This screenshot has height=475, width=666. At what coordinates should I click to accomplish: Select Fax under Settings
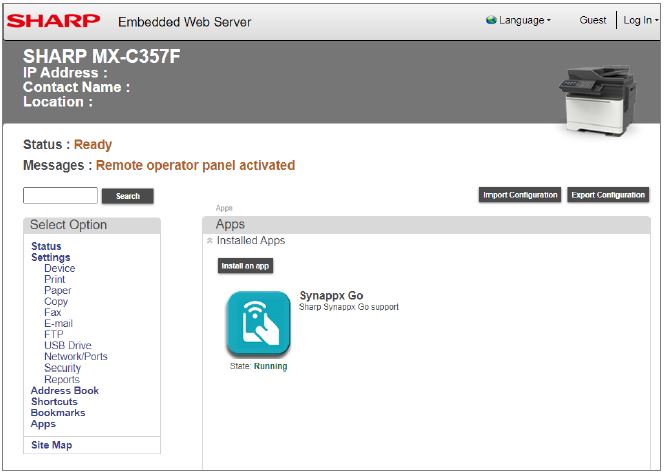click(x=52, y=313)
